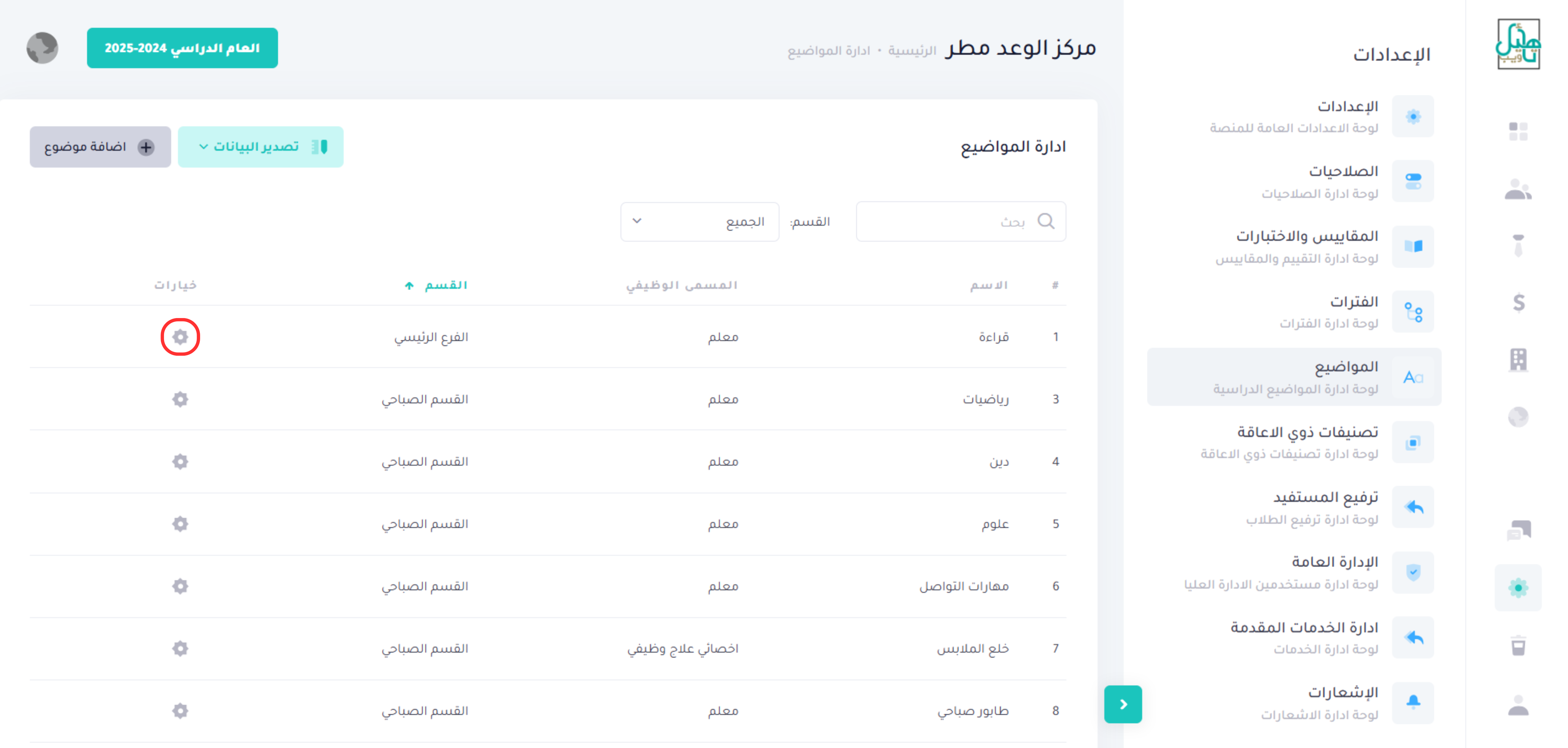Sort by الاسم column header
This screenshot has width=1568, height=748.
pyautogui.click(x=989, y=285)
